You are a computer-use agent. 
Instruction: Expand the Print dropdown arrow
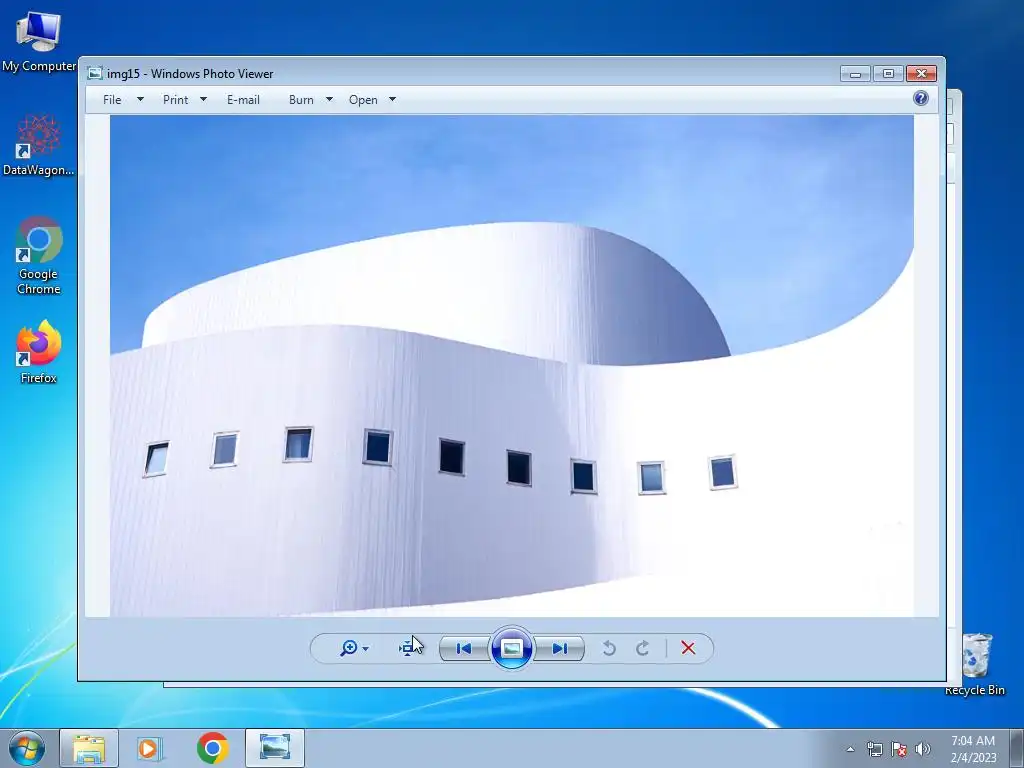pos(203,100)
